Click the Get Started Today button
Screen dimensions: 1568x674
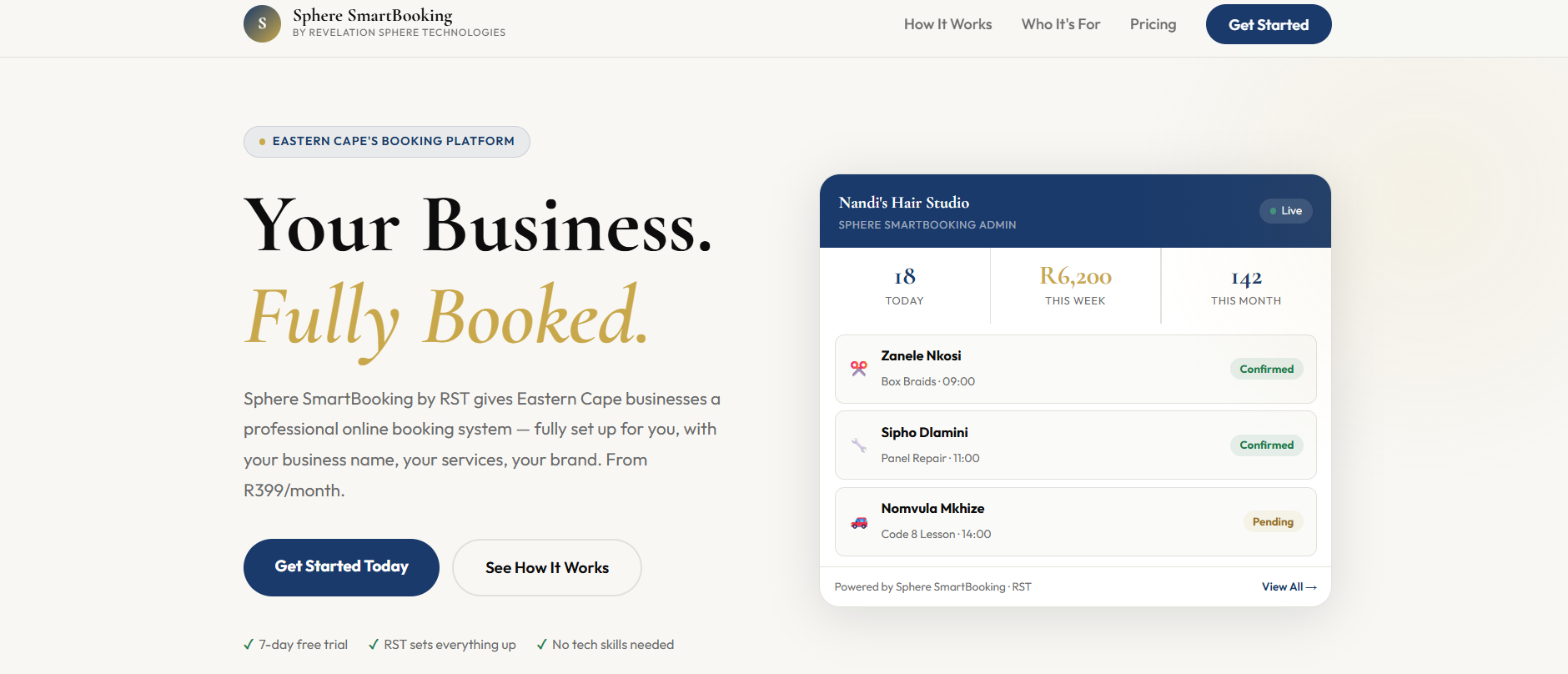(x=341, y=567)
